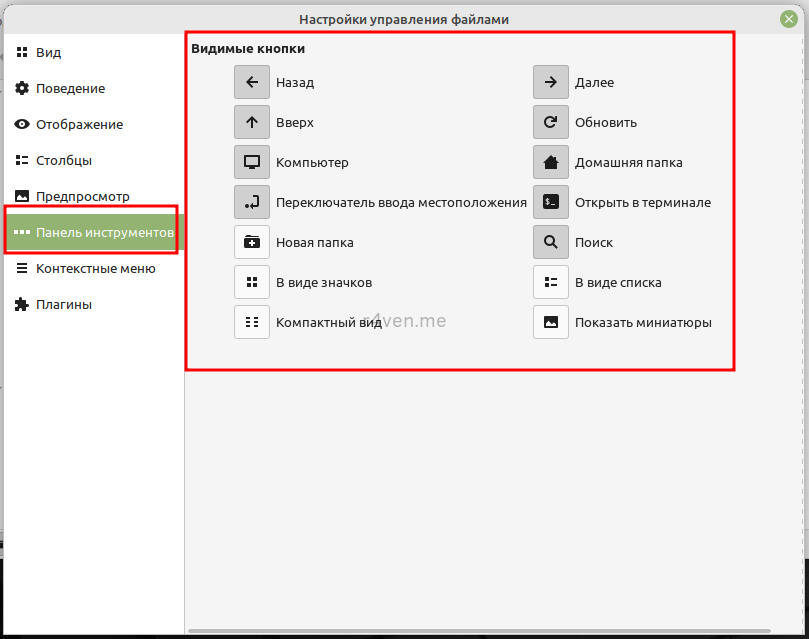Click the Поиск magnifier icon button
The image size is (809, 639).
[x=551, y=242]
